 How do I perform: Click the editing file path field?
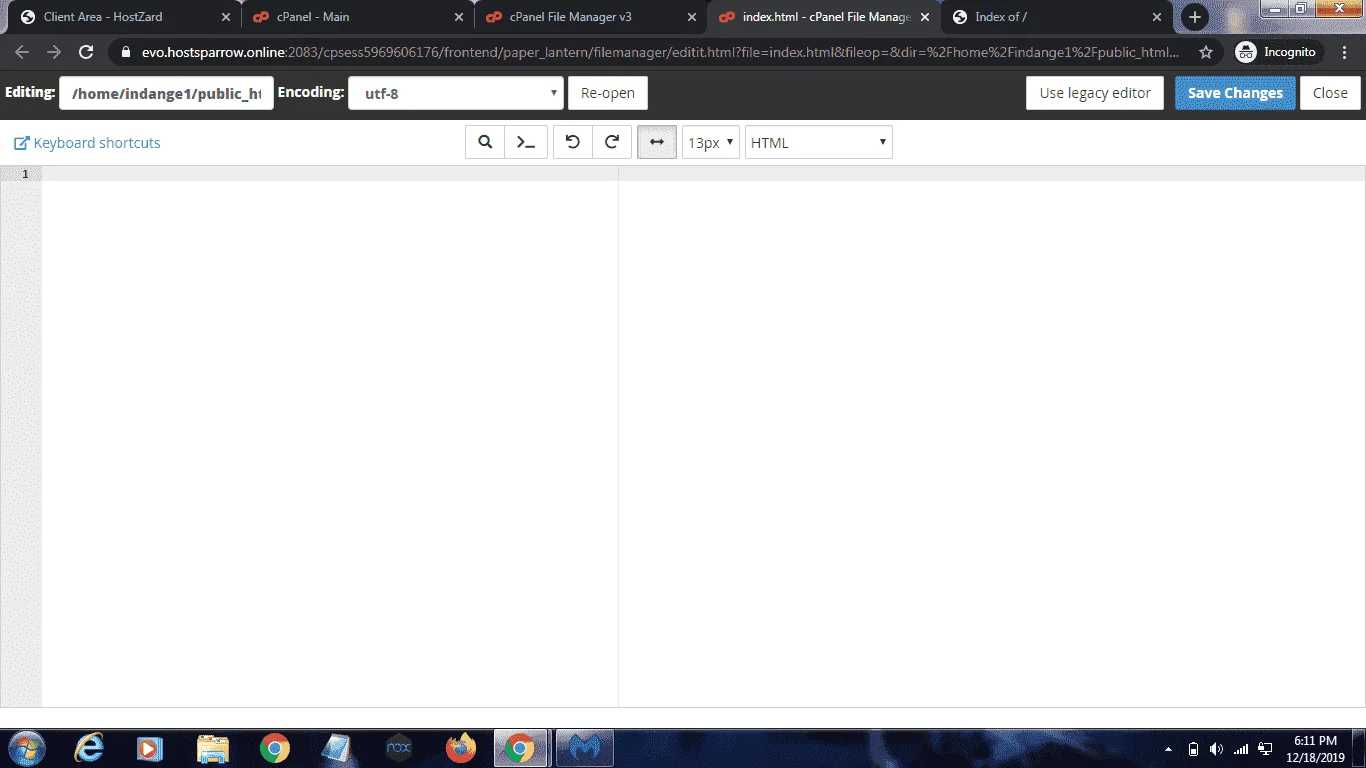[x=166, y=93]
